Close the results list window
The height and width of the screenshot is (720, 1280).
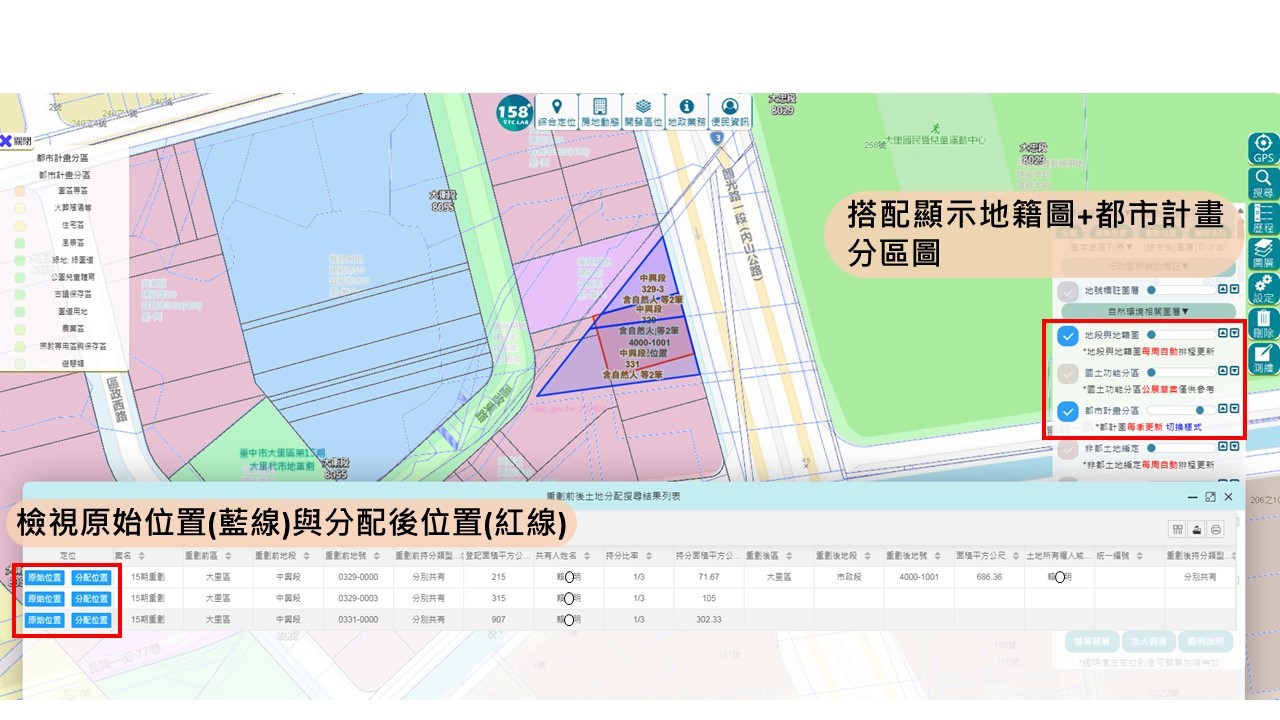[x=1228, y=497]
